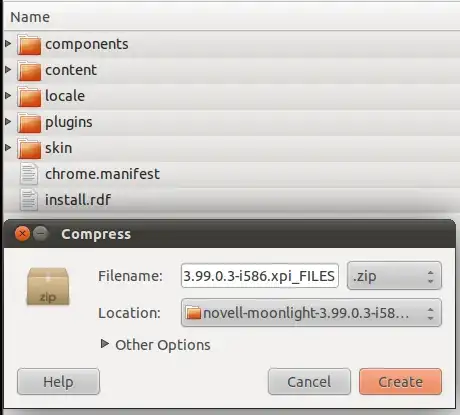Click the Create button

click(x=400, y=382)
